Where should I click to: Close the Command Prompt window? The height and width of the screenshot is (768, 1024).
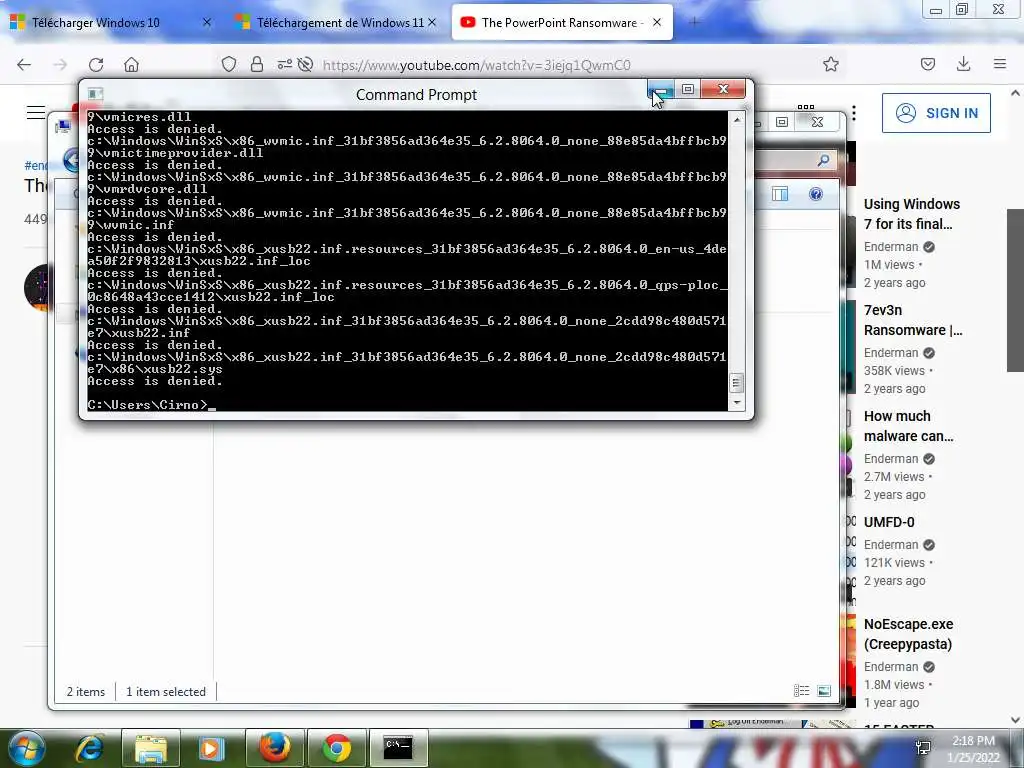tap(723, 89)
